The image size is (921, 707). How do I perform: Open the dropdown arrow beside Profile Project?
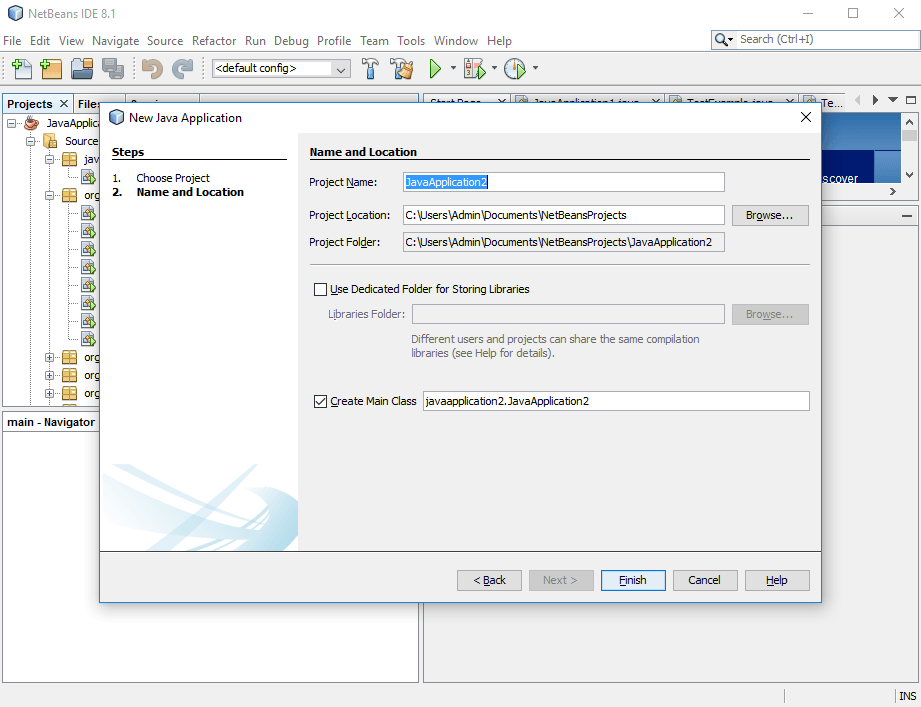pos(535,68)
